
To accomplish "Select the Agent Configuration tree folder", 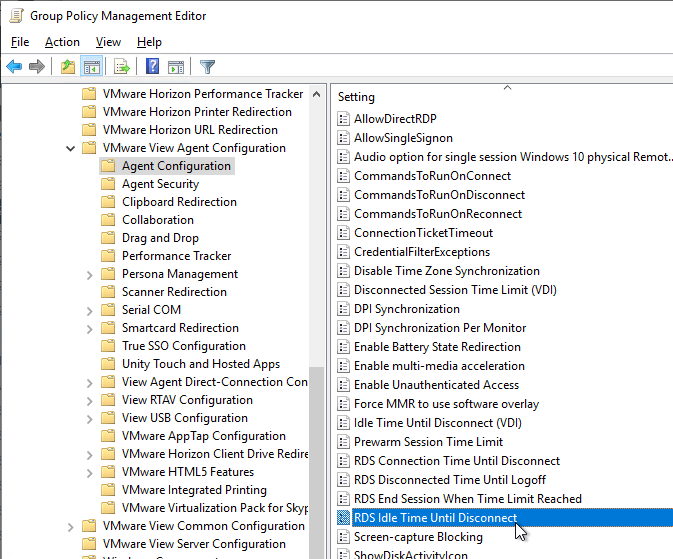I will point(176,166).
